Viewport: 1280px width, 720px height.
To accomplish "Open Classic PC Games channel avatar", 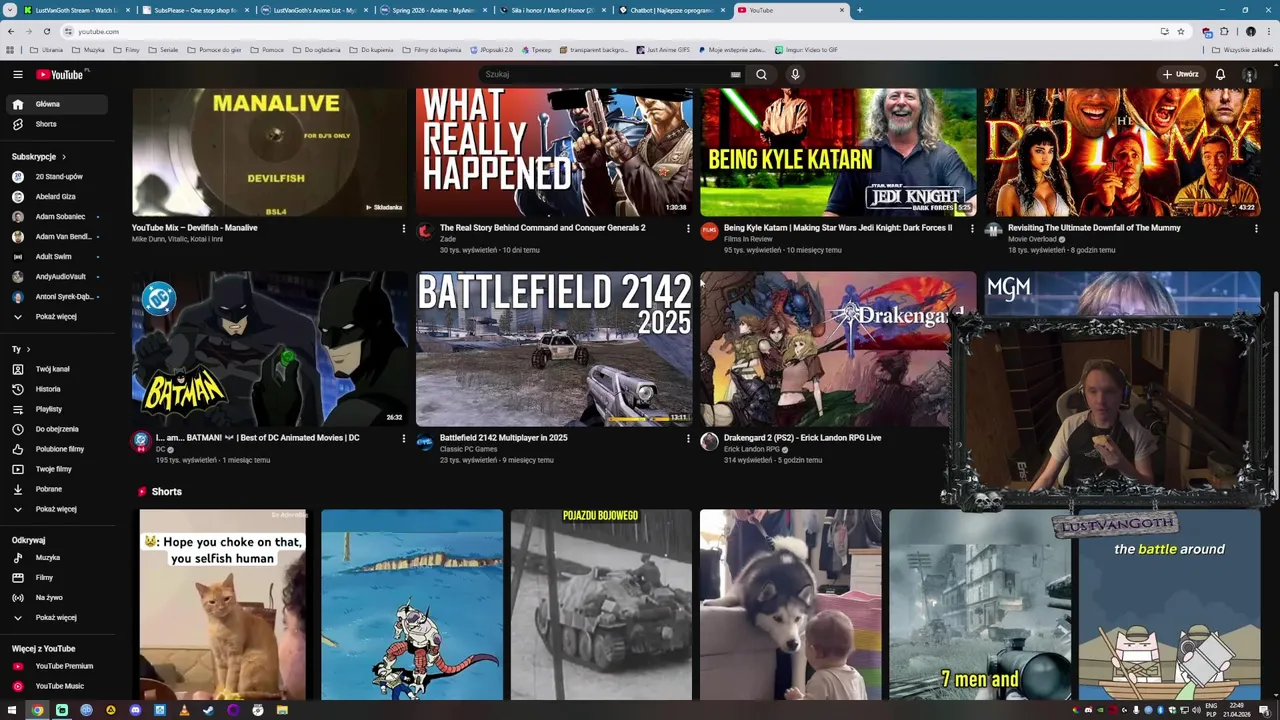I will [425, 442].
